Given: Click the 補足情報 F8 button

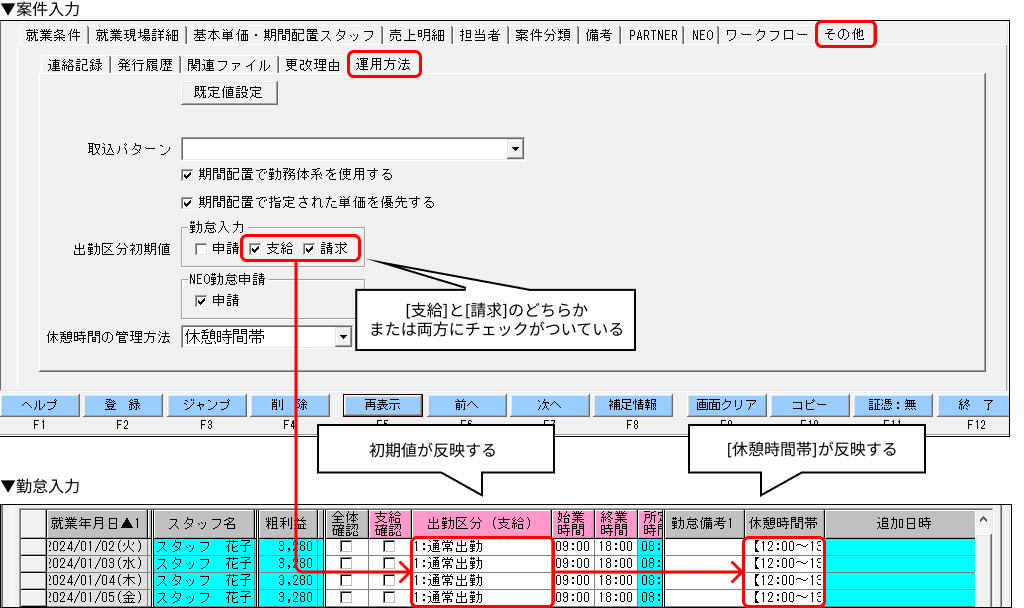Looking at the screenshot, I should click(632, 405).
